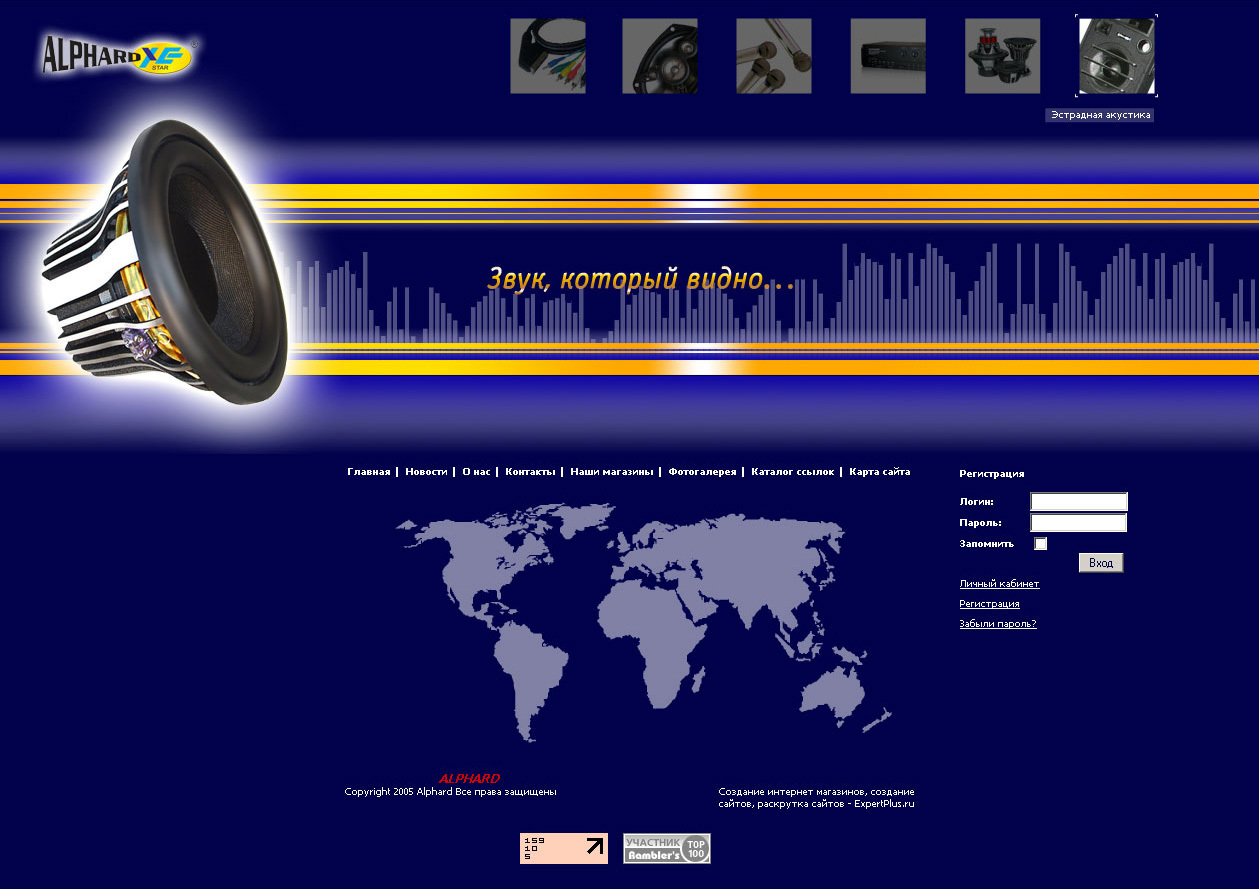Screen dimensions: 1259x889
Task: Open the Фотогалерея menu item
Action: (702, 472)
